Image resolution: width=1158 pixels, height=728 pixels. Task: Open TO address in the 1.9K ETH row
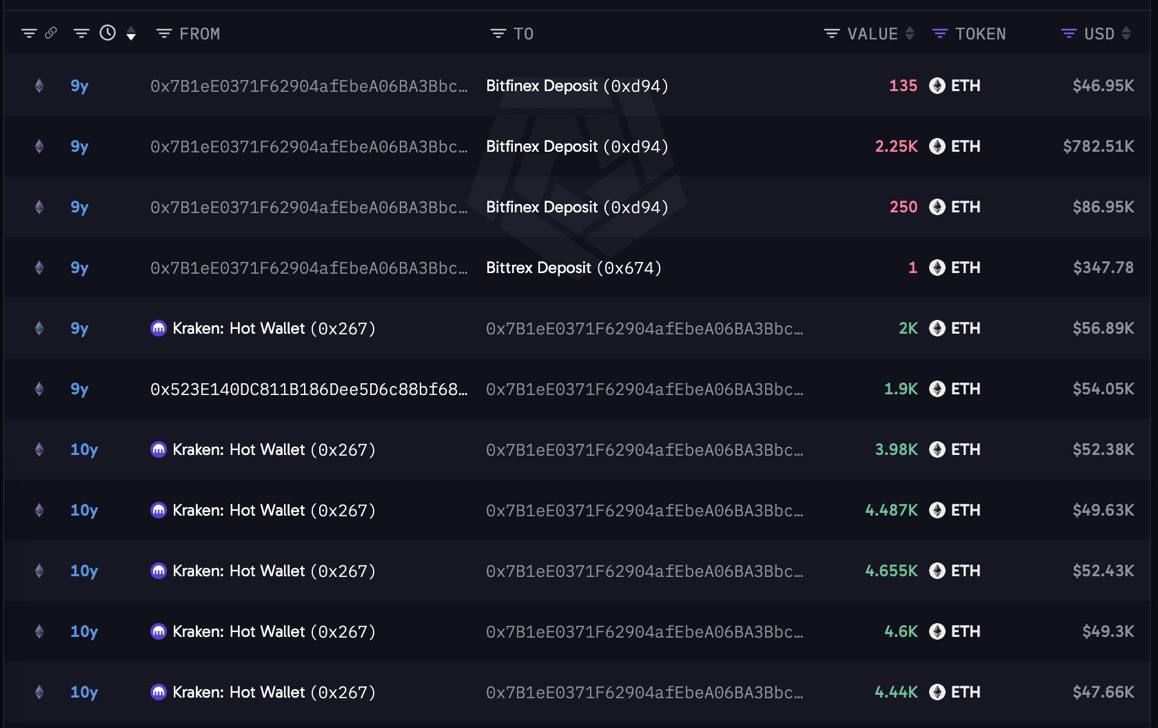point(644,389)
